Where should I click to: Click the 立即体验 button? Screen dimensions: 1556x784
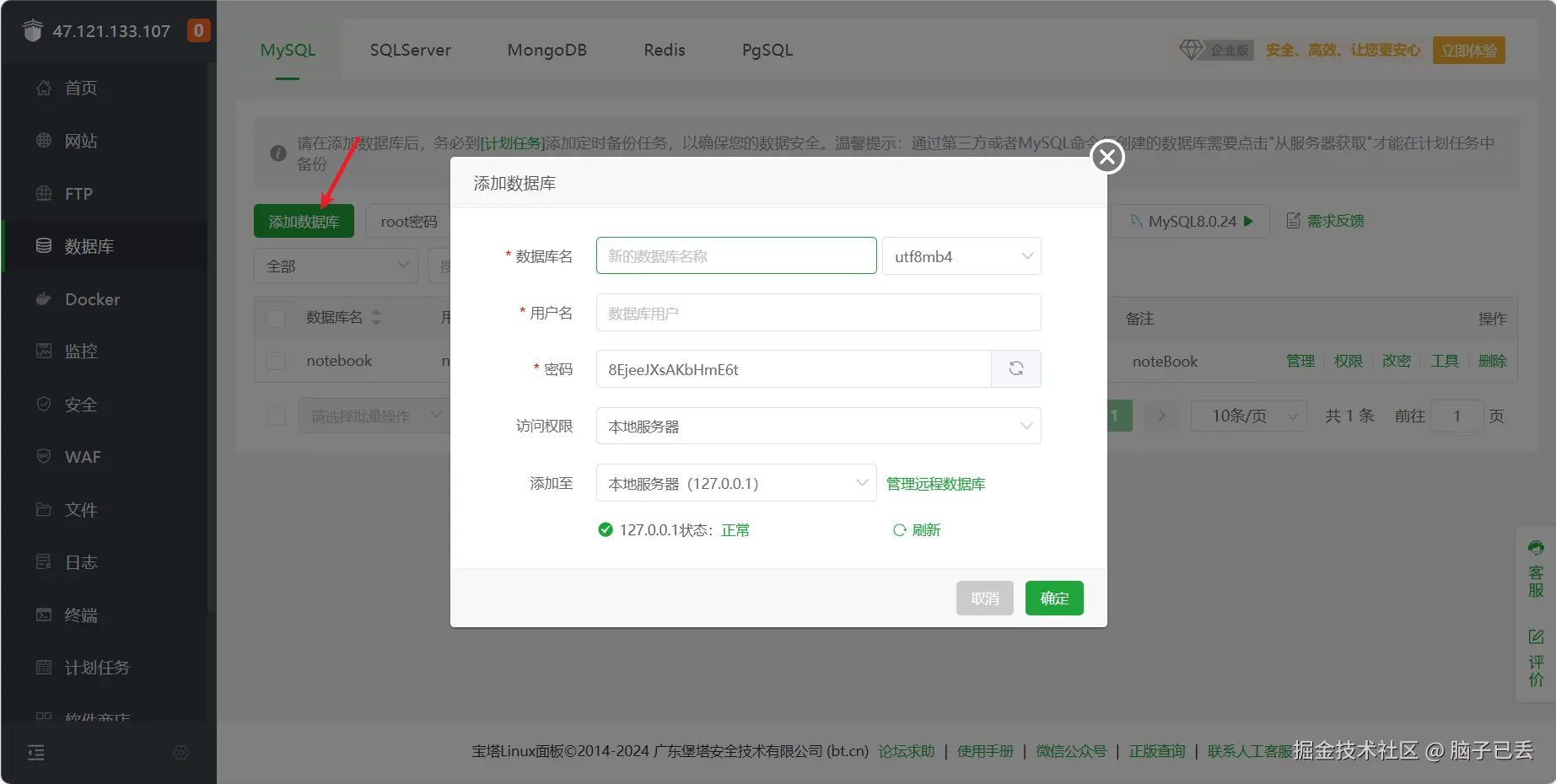click(1469, 50)
